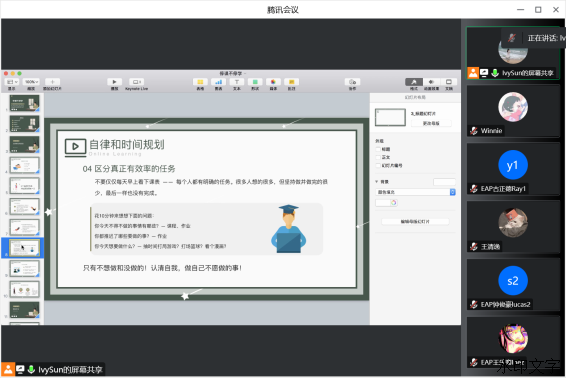Click the master slide layout thumbnail
This screenshot has height=378, width=566.
coord(390,117)
